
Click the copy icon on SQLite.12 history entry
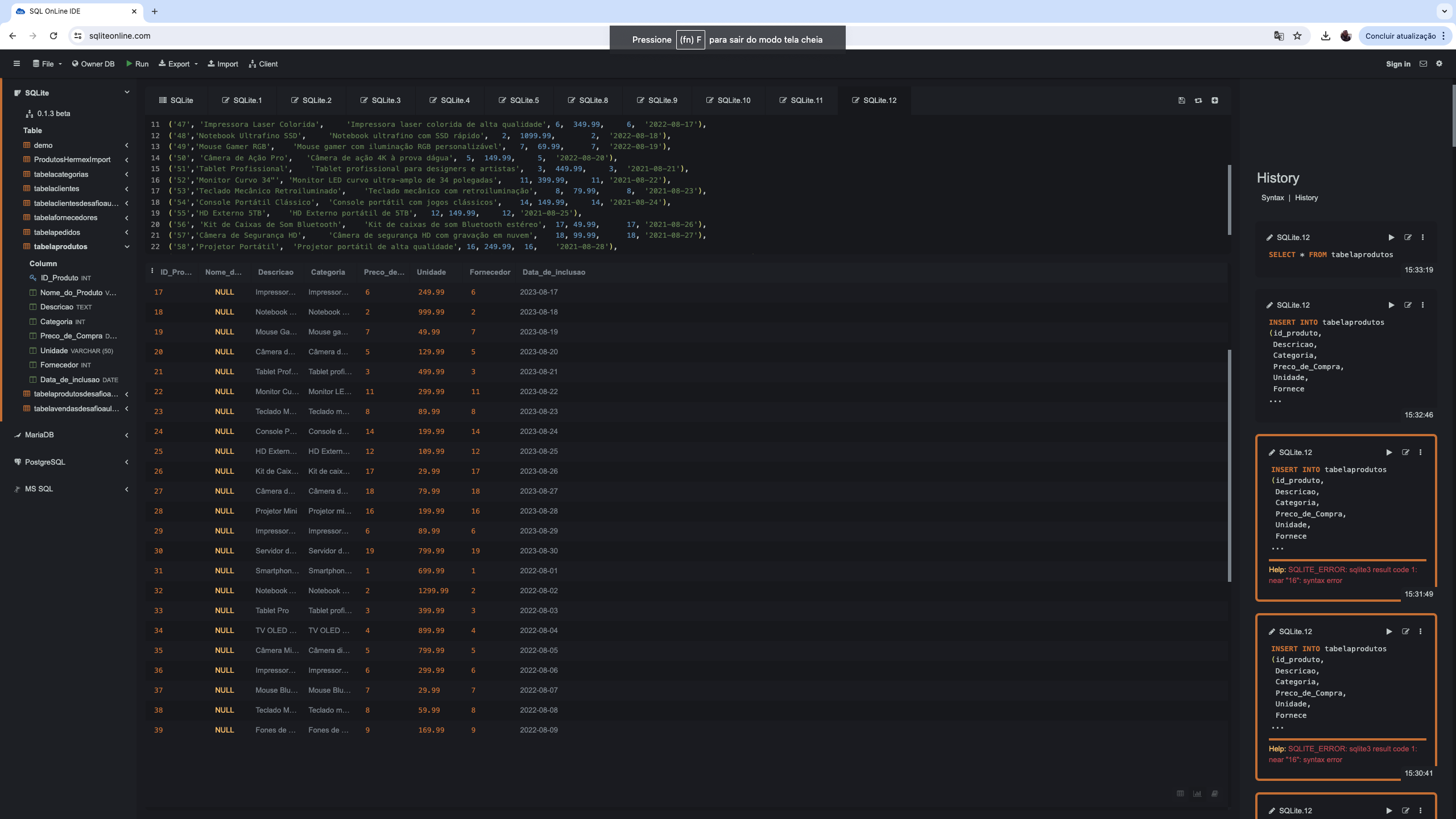1407,237
